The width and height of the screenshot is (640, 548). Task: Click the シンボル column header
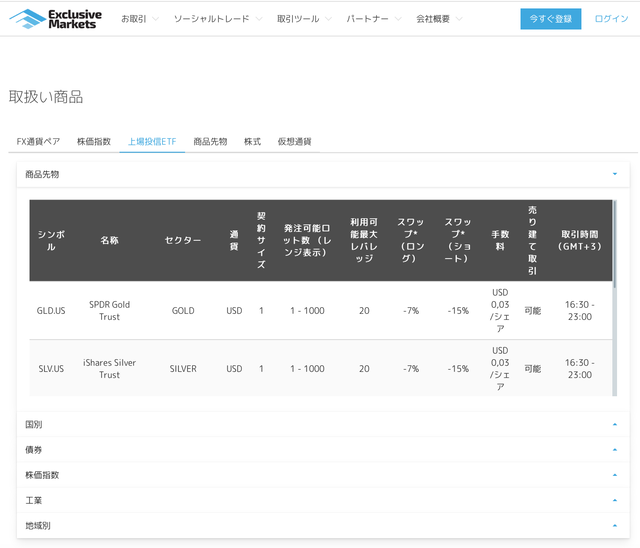[x=51, y=240]
